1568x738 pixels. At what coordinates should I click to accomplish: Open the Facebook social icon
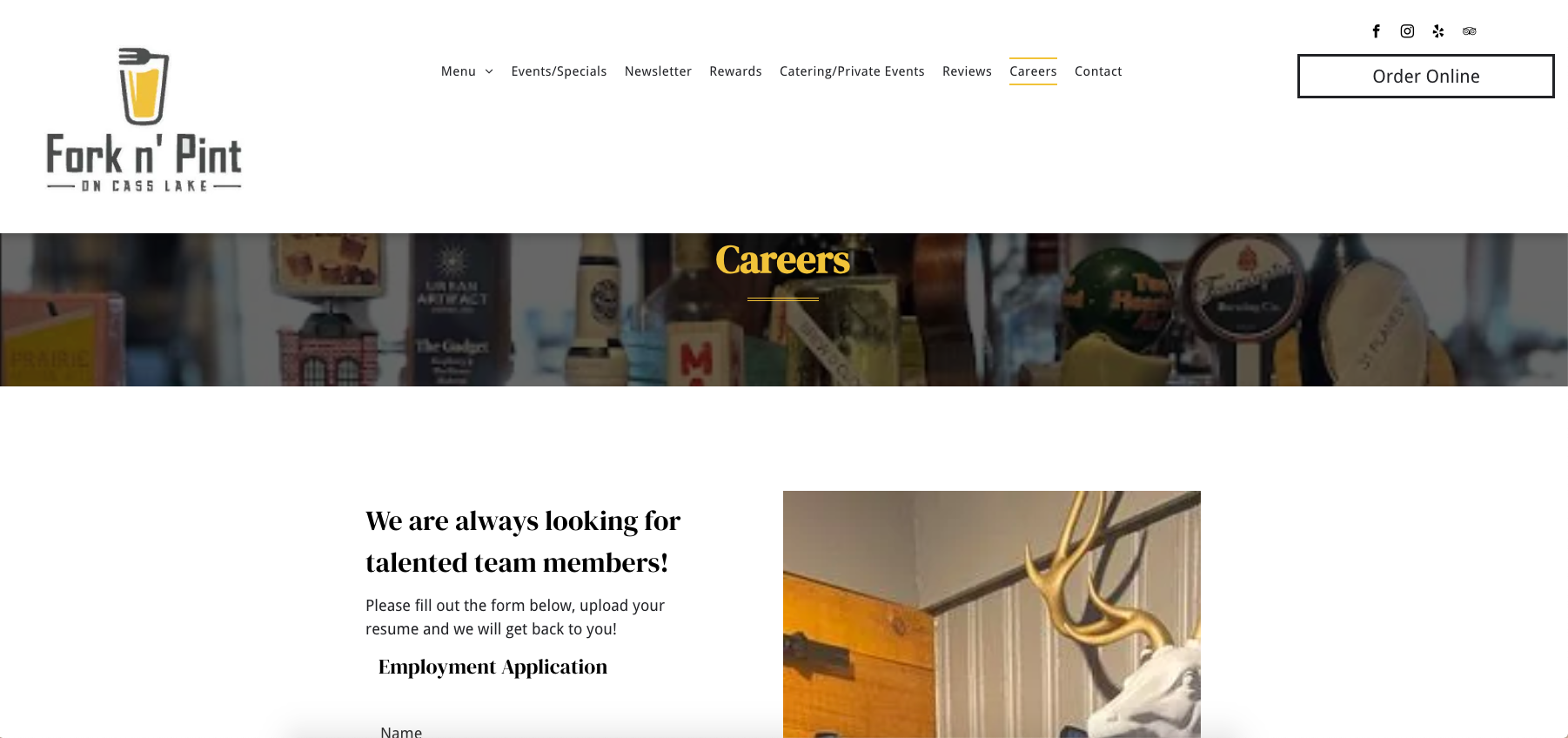tap(1376, 31)
